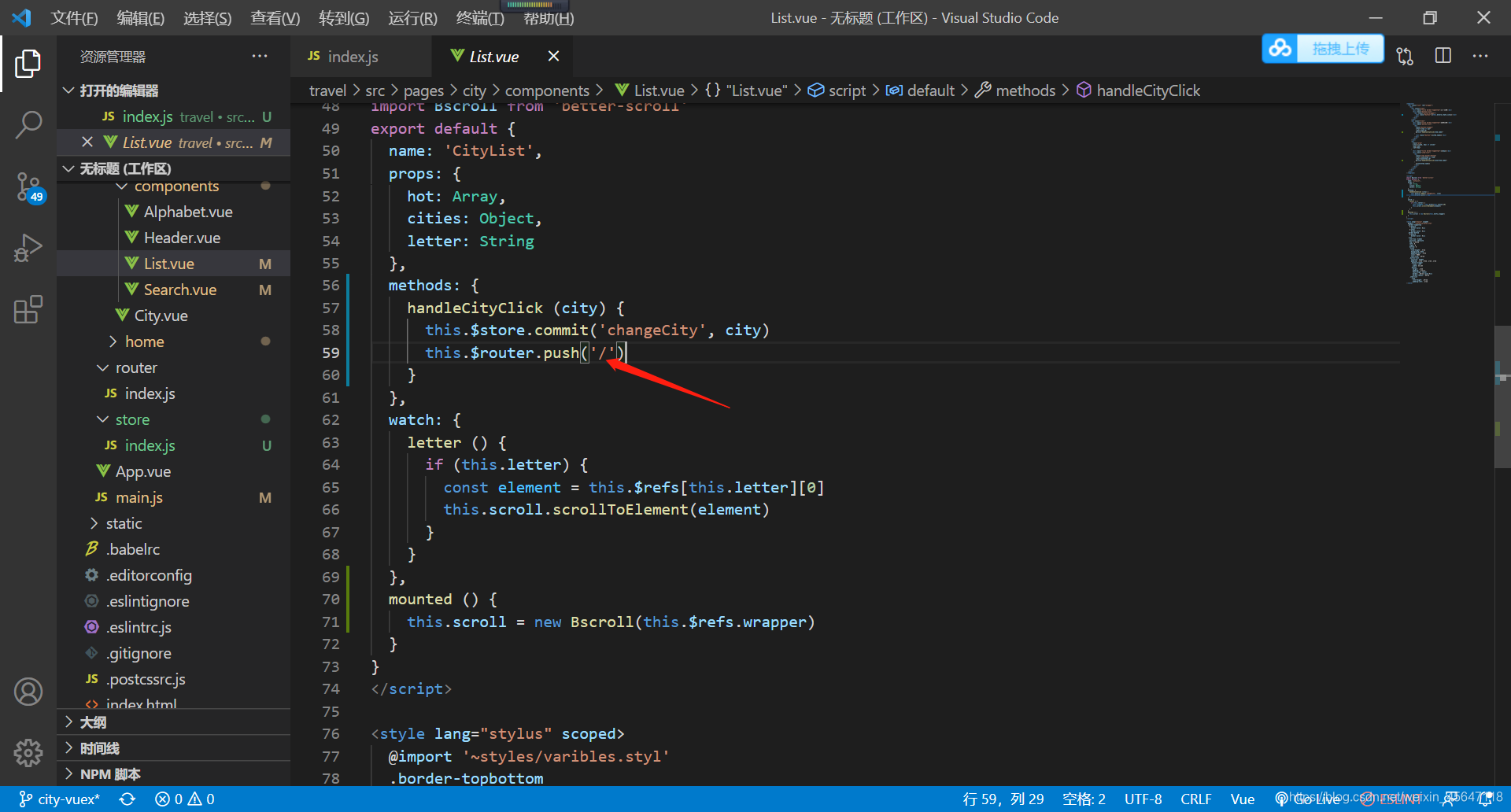Change the Vue language mode
Screen dimensions: 1511x812
(1242, 799)
